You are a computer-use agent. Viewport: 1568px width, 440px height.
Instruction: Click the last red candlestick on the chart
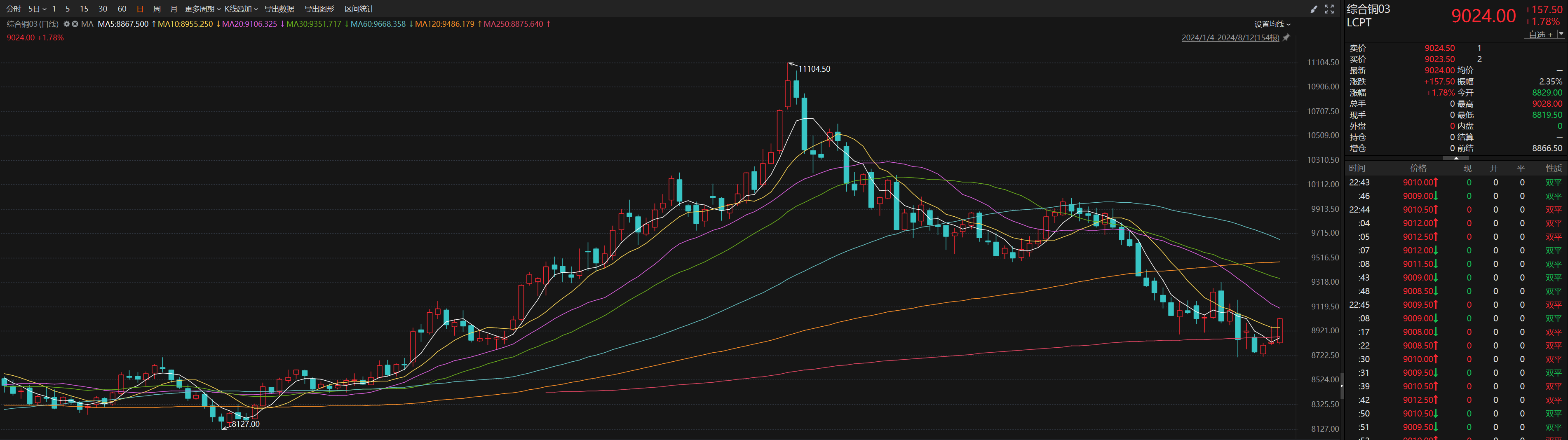(1280, 330)
